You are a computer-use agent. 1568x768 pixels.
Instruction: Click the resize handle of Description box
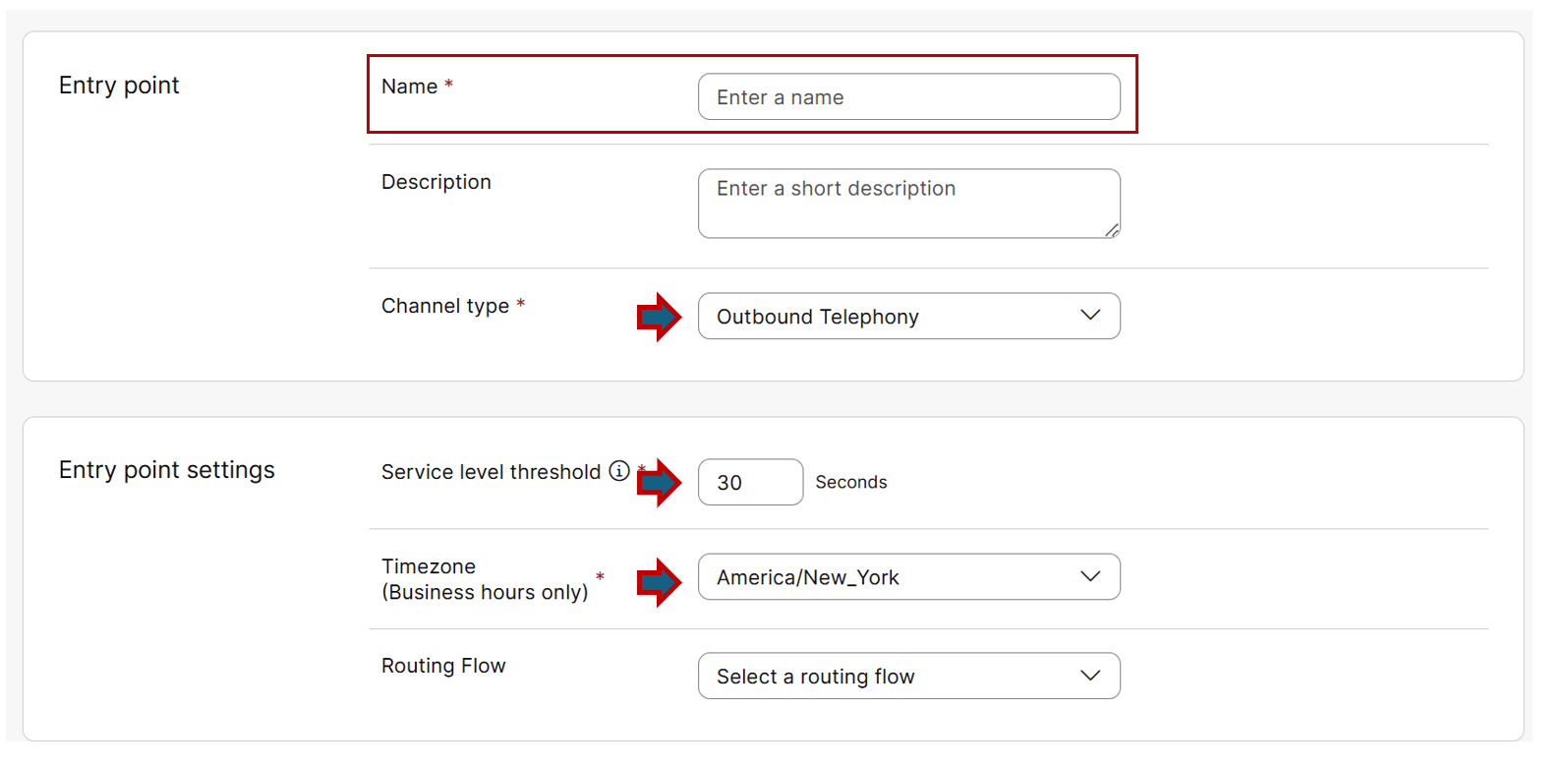pyautogui.click(x=1111, y=230)
